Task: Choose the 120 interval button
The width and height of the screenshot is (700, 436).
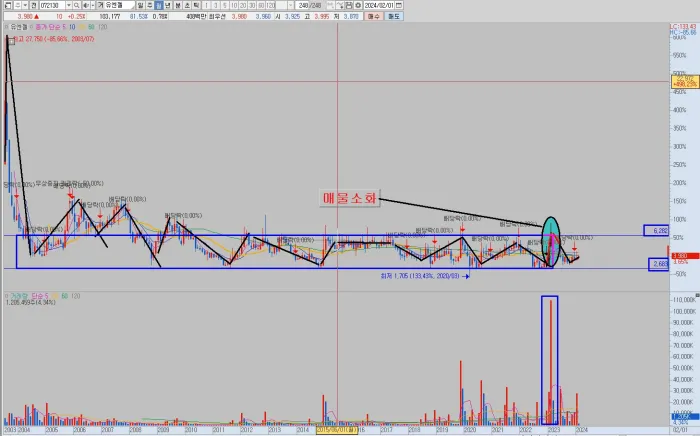Action: click(x=271, y=5)
